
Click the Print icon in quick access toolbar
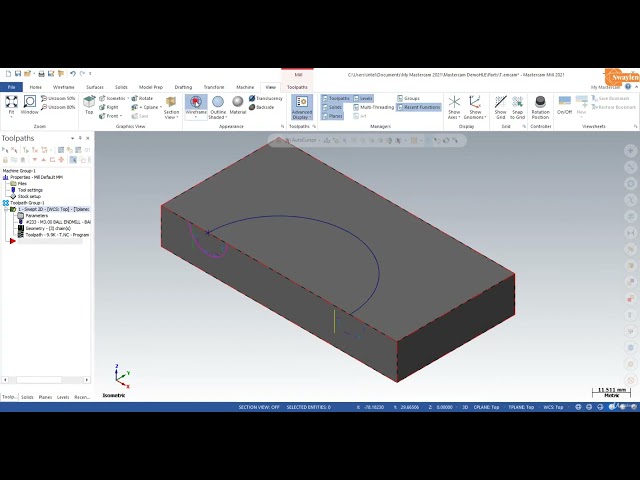41,74
